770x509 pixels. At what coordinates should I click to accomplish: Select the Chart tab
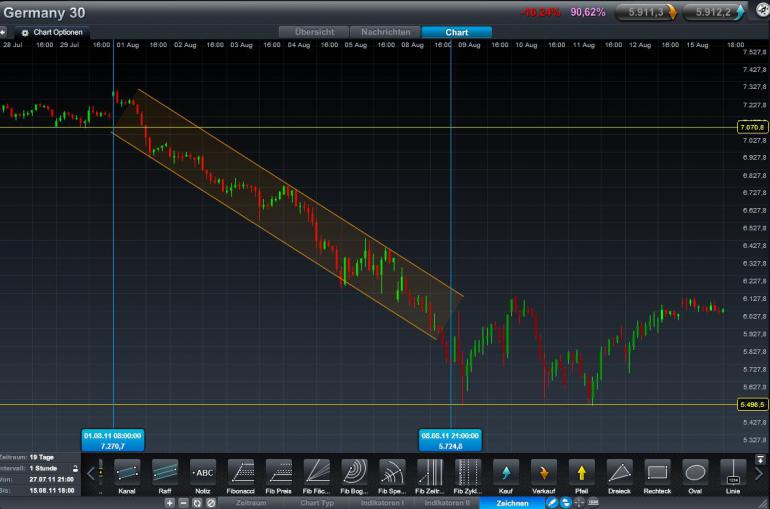457,32
